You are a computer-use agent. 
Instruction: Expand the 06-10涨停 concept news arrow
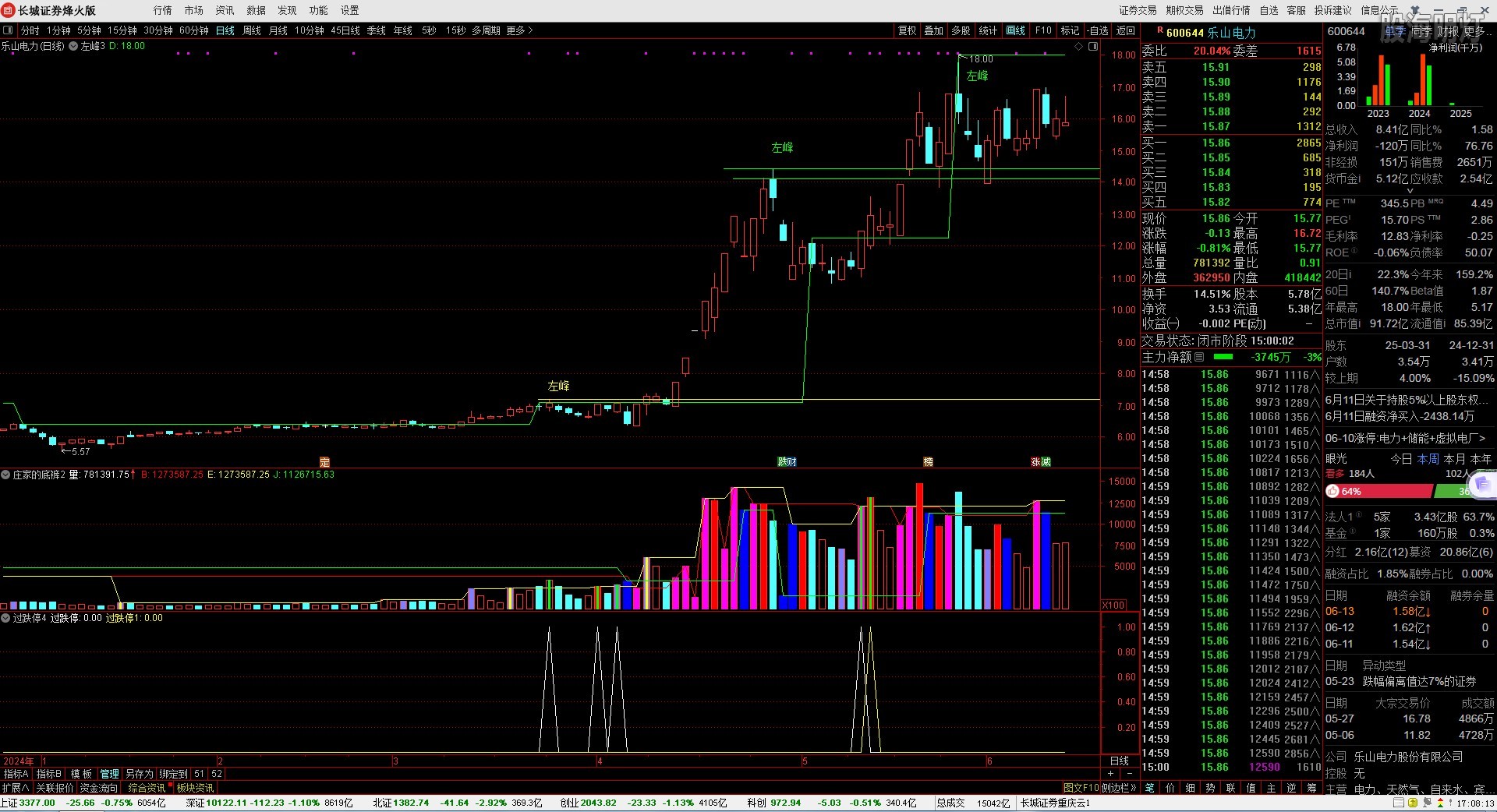coord(1481,438)
